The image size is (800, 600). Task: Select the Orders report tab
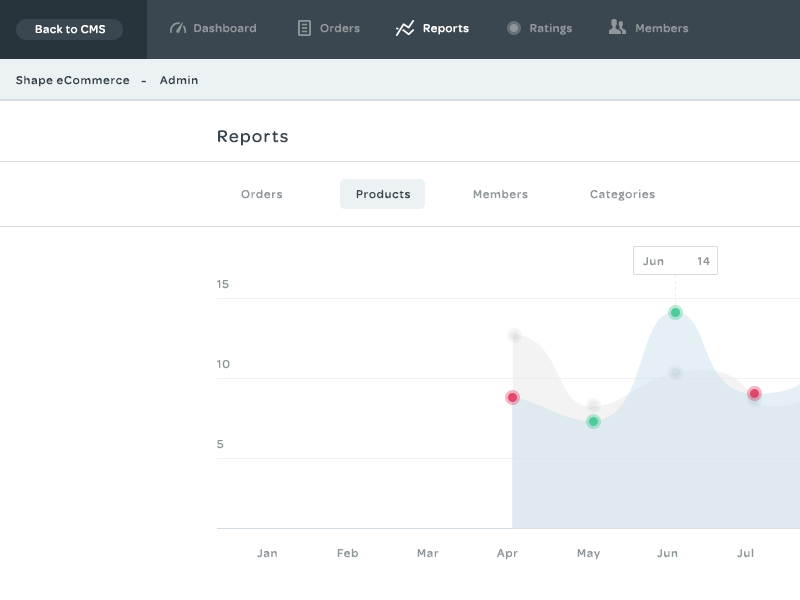pyautogui.click(x=262, y=194)
